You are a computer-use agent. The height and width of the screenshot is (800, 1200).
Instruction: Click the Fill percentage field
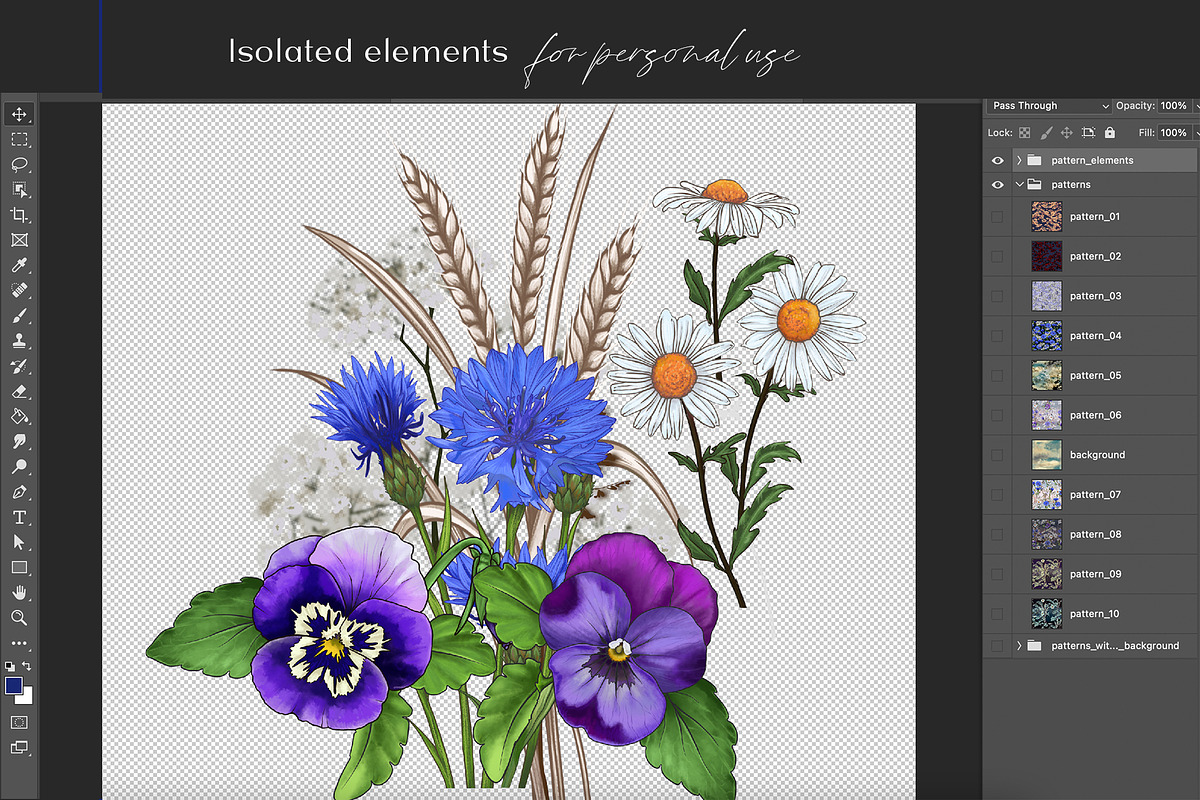[x=1174, y=132]
